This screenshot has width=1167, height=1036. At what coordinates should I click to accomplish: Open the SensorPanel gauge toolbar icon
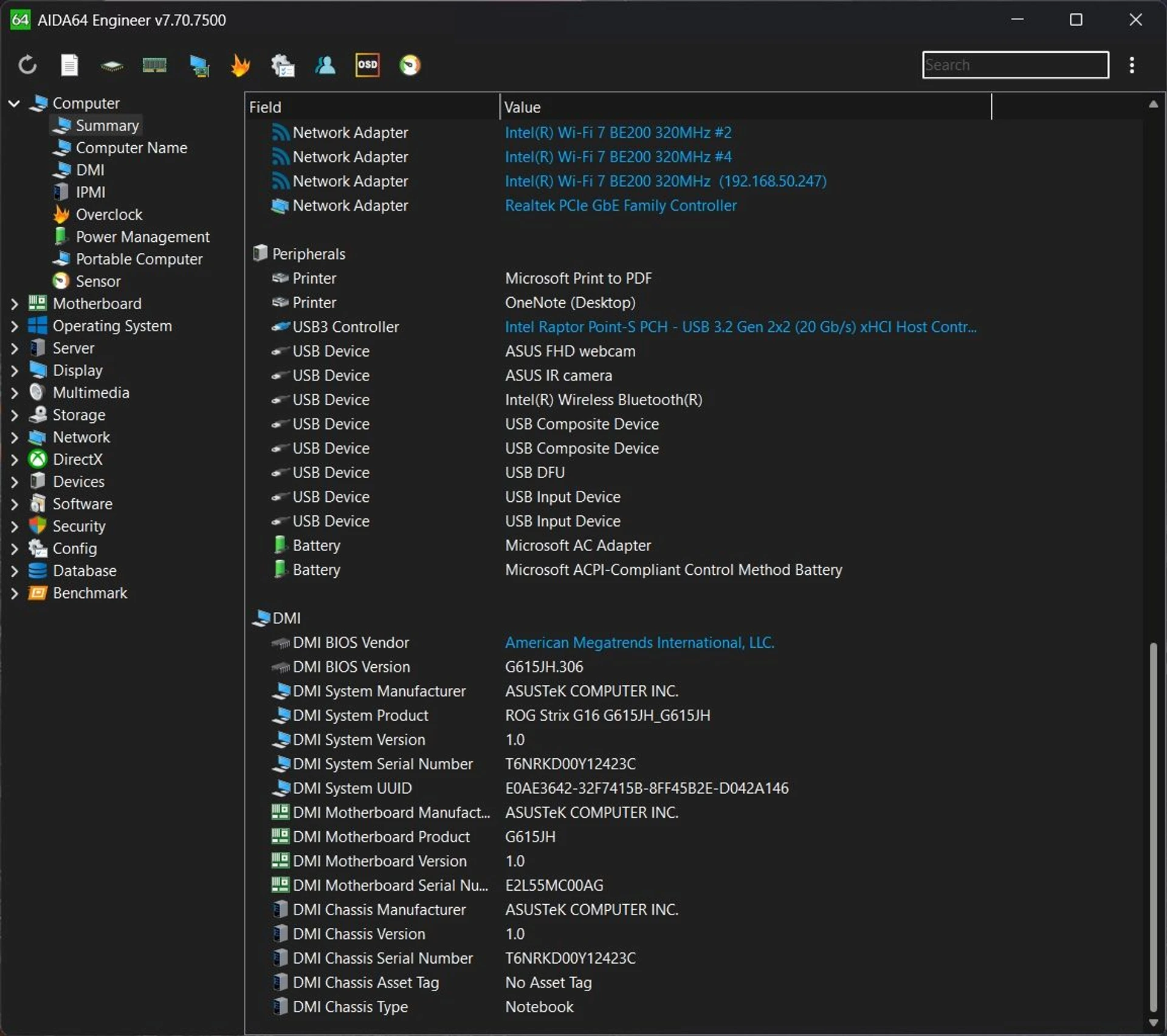click(410, 65)
